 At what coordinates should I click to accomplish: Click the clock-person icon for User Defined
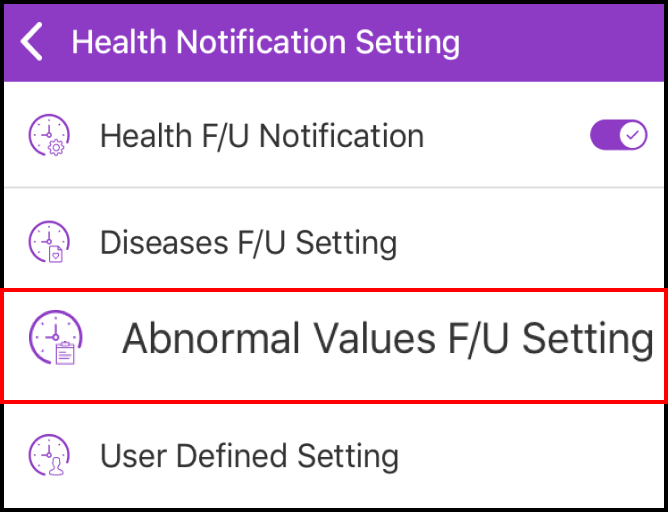pyautogui.click(x=49, y=456)
